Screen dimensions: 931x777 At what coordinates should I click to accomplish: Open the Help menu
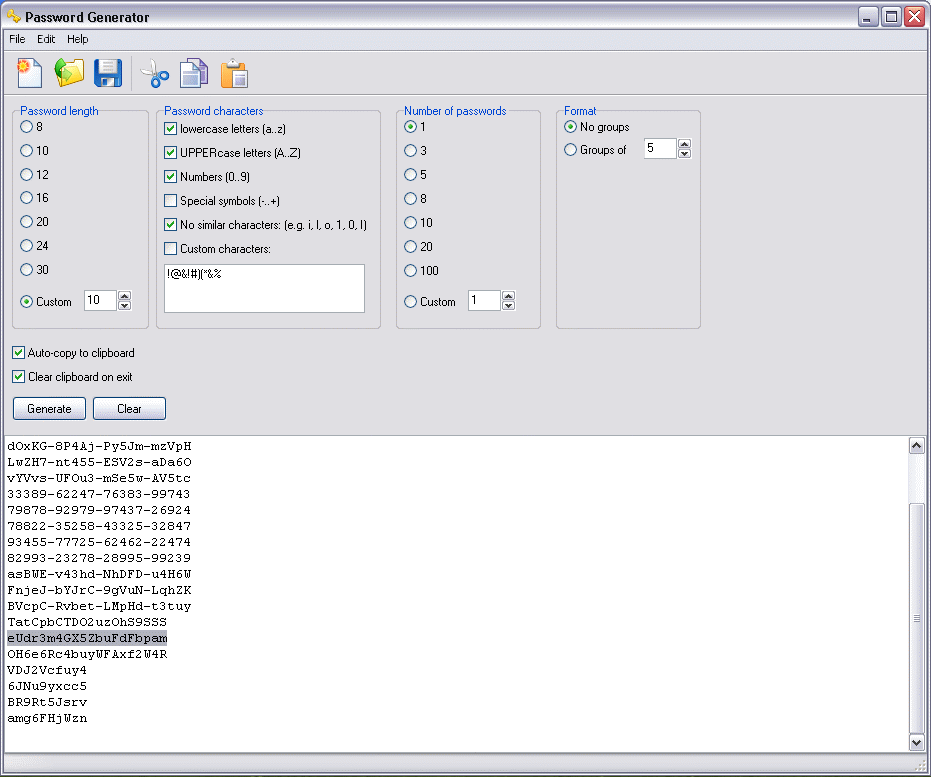tap(77, 39)
